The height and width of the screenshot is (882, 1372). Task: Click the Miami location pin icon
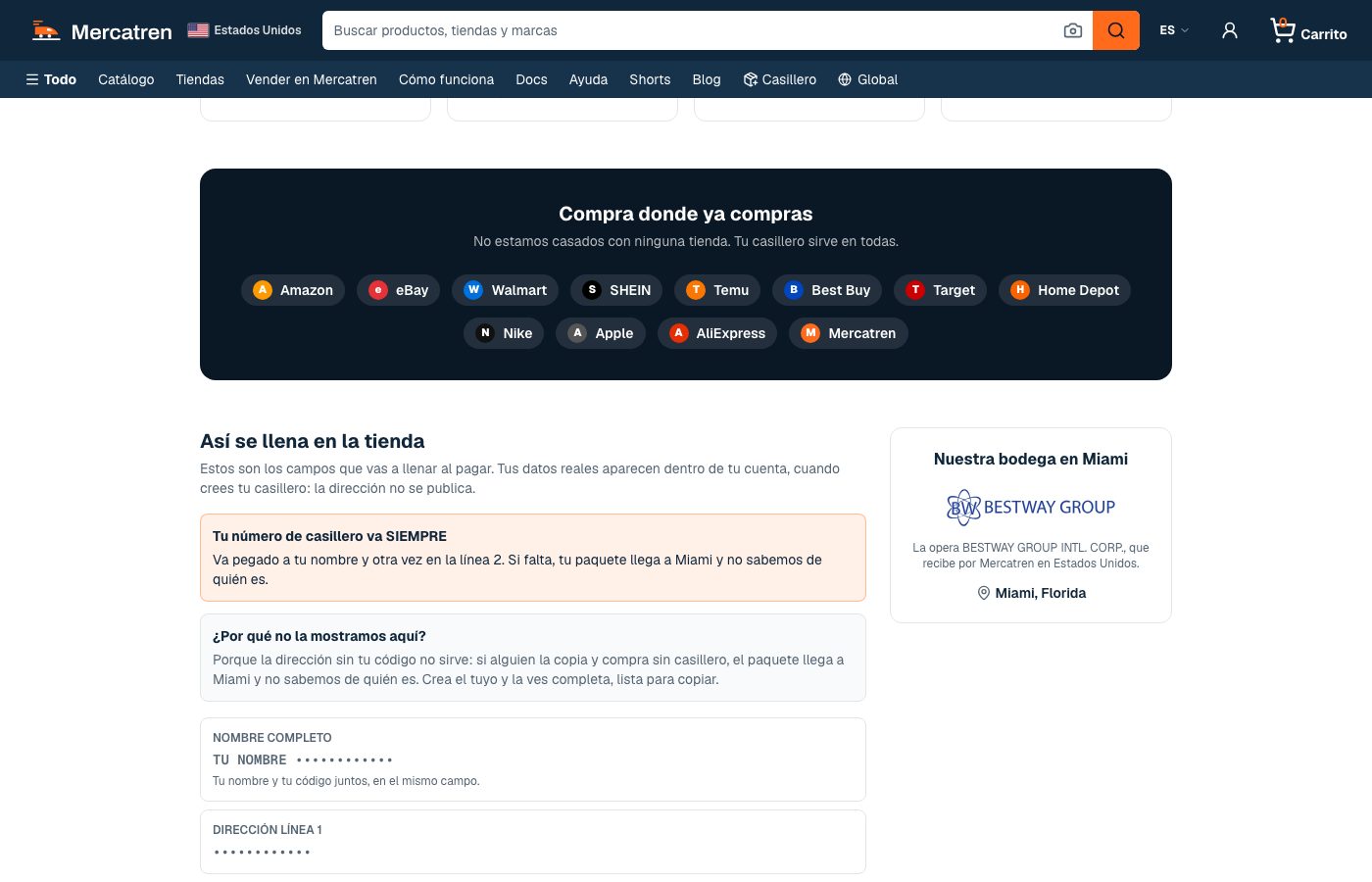[x=983, y=593]
